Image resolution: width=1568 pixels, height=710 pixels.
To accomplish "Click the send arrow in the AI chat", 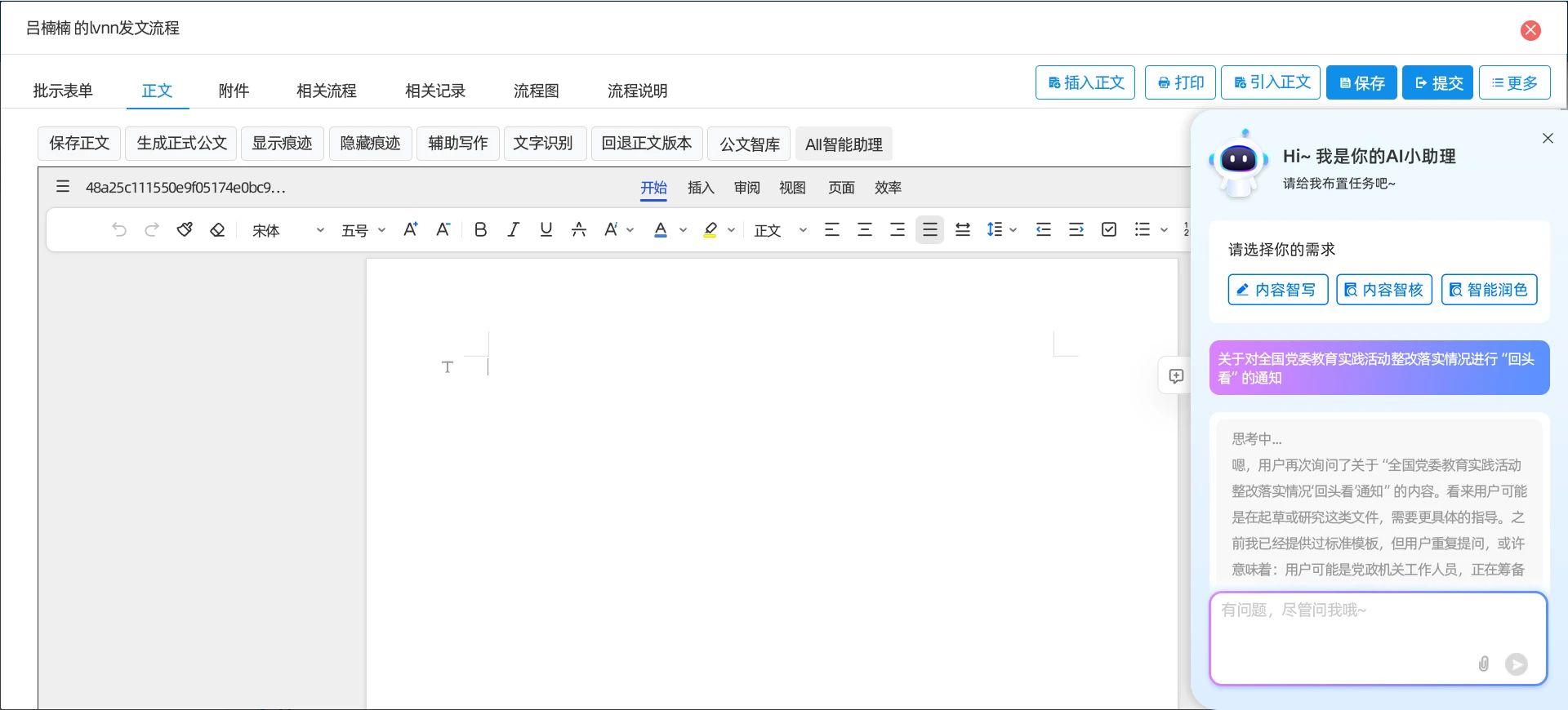I will coord(1517,664).
